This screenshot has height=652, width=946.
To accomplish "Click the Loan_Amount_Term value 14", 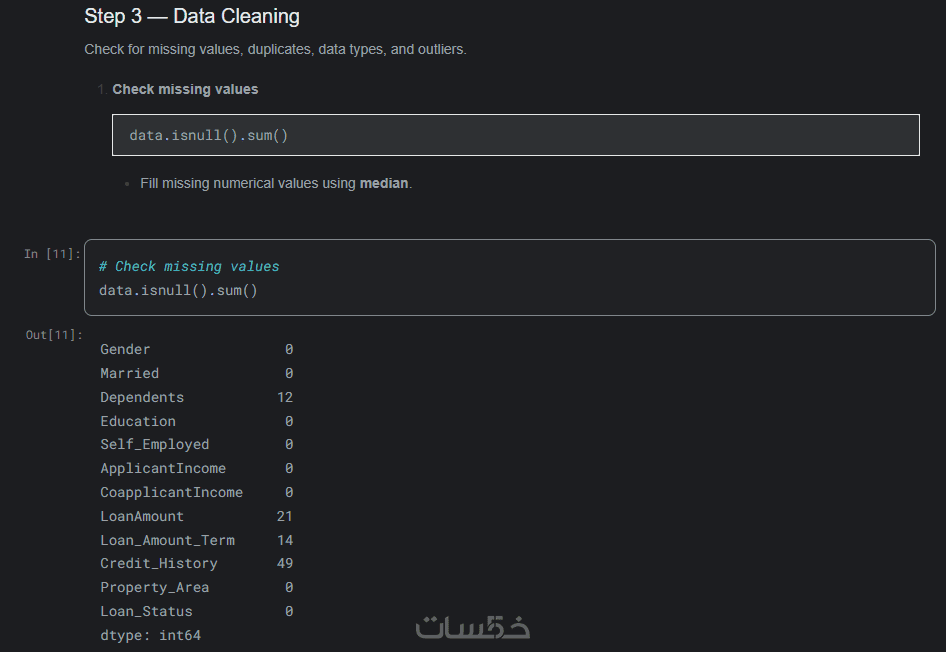I will pyautogui.click(x=285, y=540).
